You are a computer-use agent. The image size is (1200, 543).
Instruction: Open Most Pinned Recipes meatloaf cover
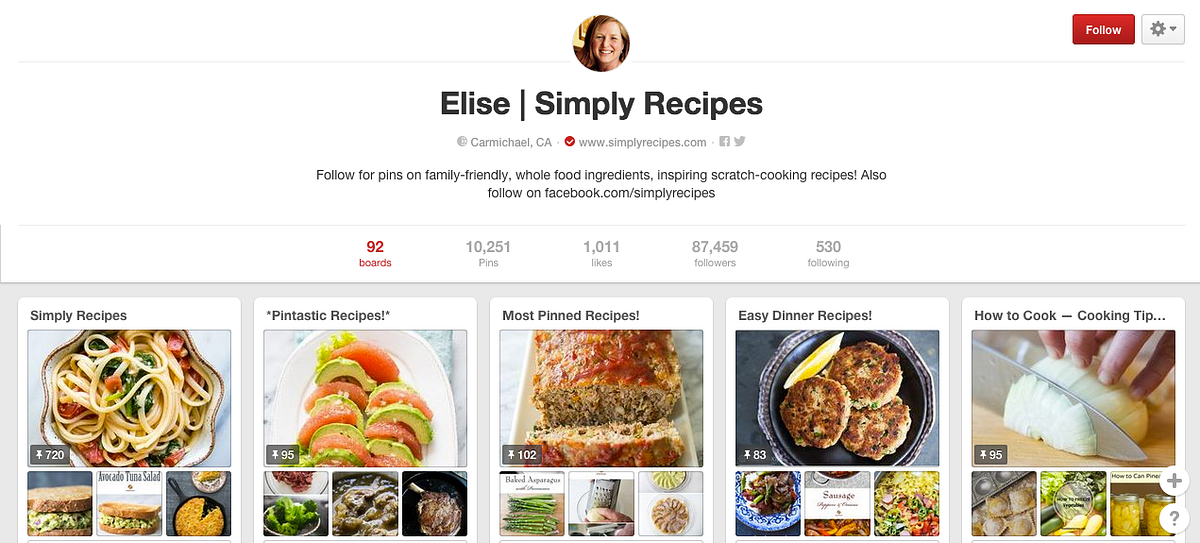point(601,399)
